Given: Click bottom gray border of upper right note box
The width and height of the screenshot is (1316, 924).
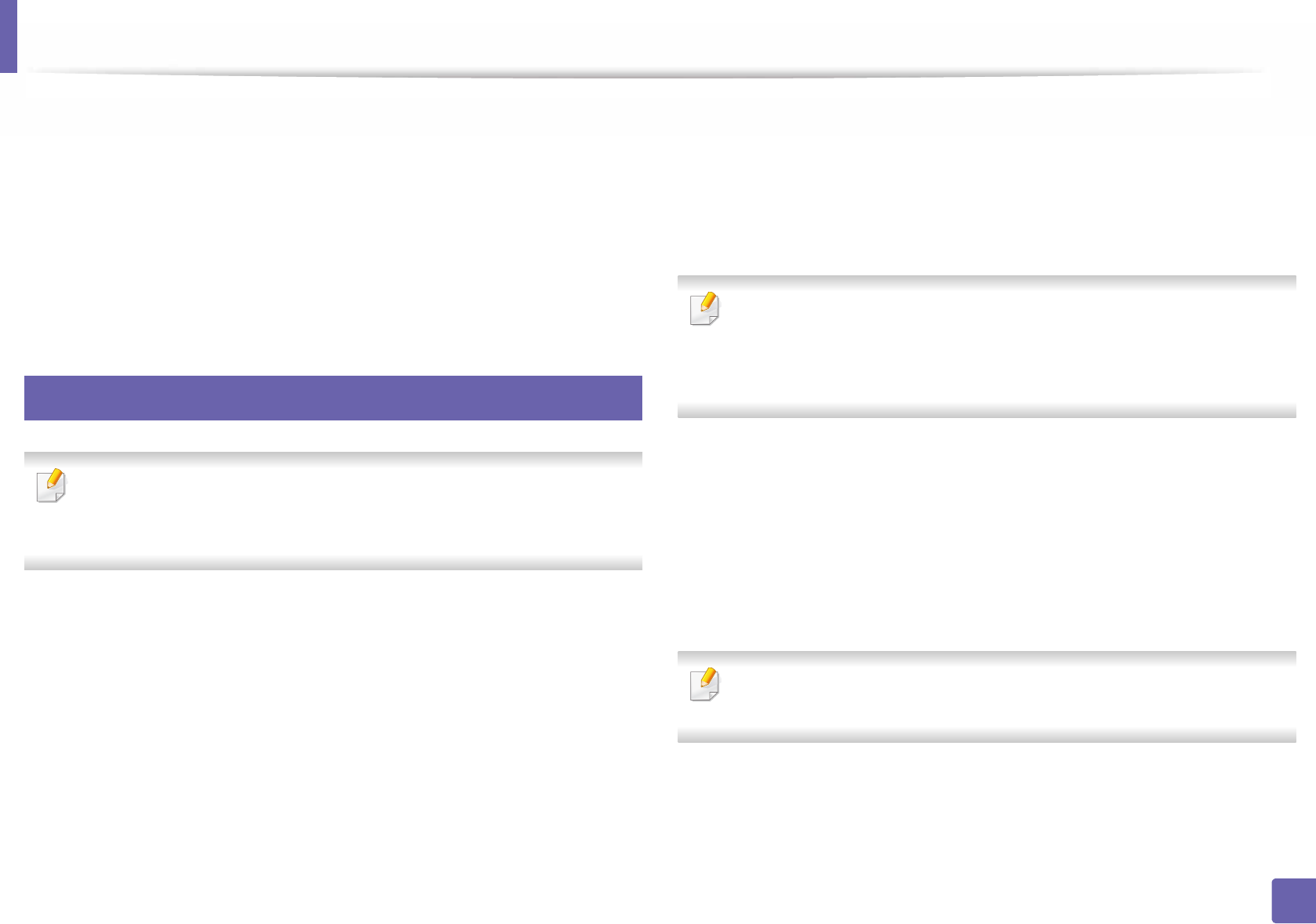Looking at the screenshot, I should [x=987, y=412].
